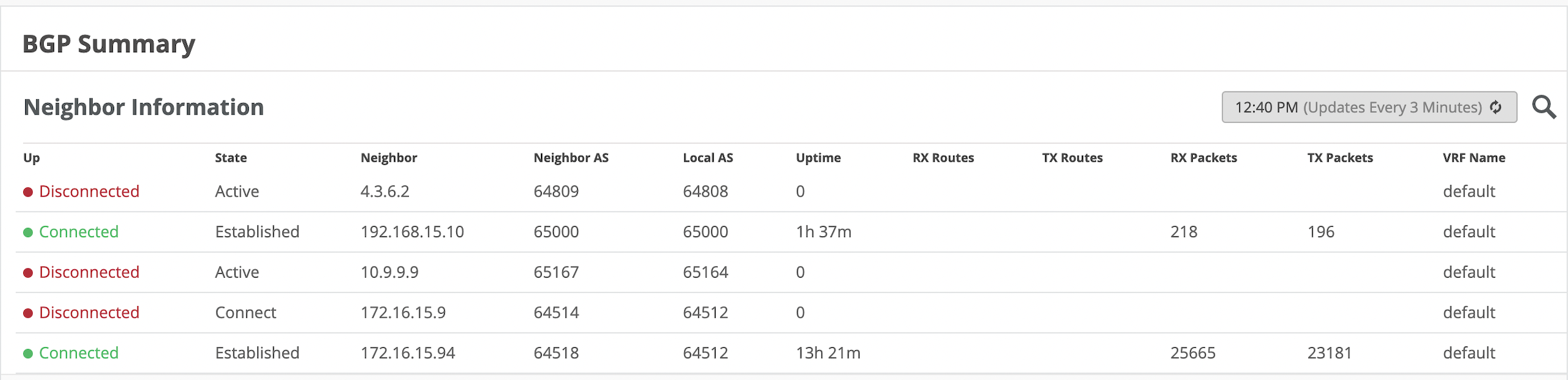Click the VRF Name column header
Viewport: 1568px width, 380px height.
coord(1474,158)
